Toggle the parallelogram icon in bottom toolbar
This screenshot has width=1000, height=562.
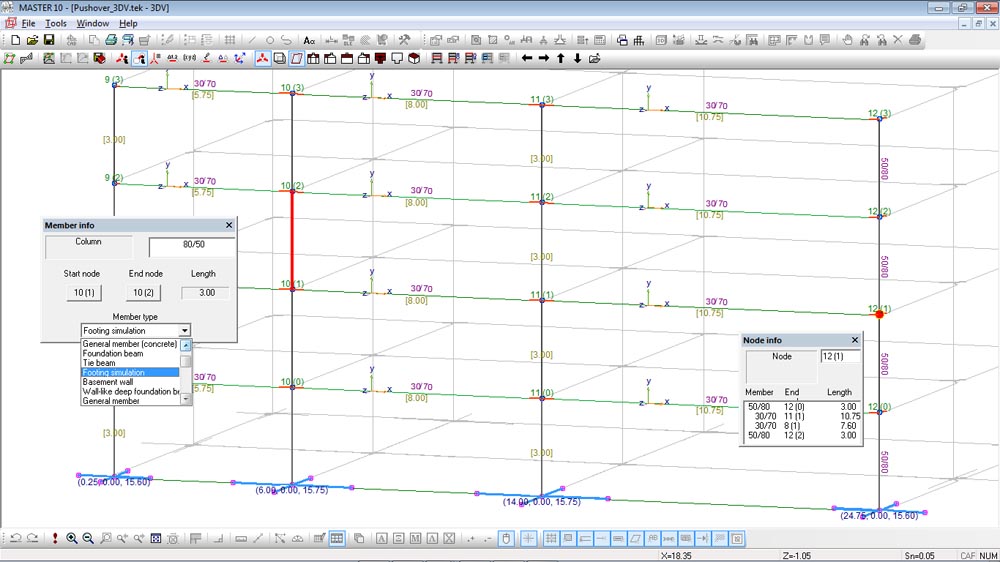[x=635, y=538]
